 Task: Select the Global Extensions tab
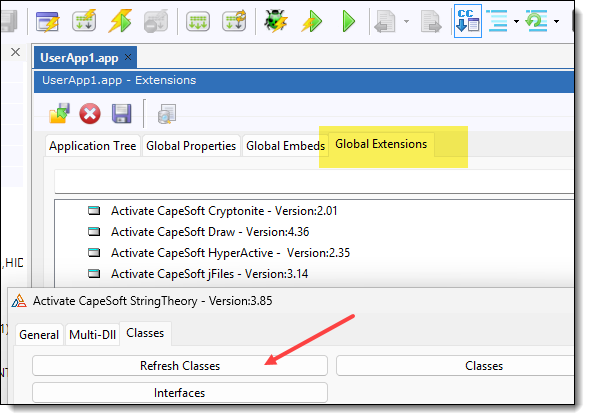coord(381,144)
